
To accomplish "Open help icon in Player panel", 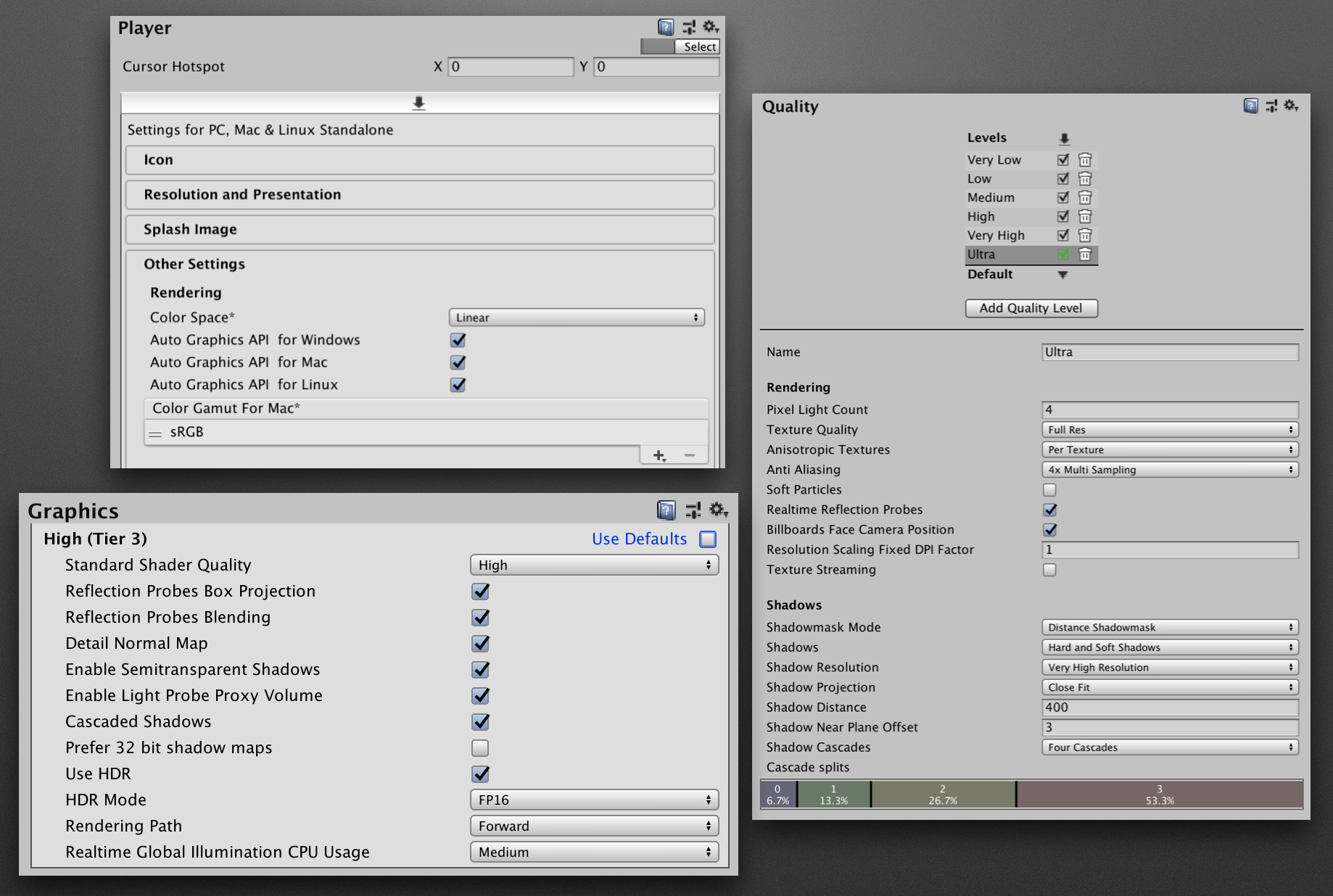I will 666,28.
